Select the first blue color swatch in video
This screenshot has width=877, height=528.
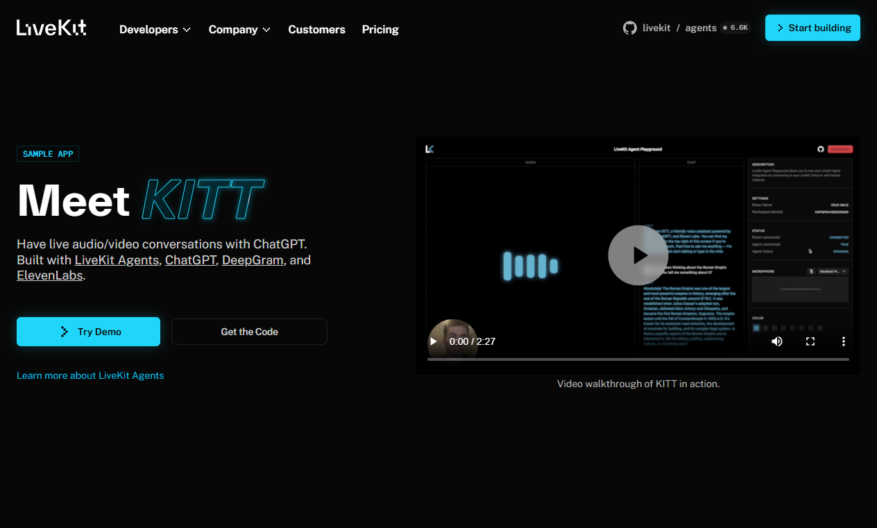756,328
